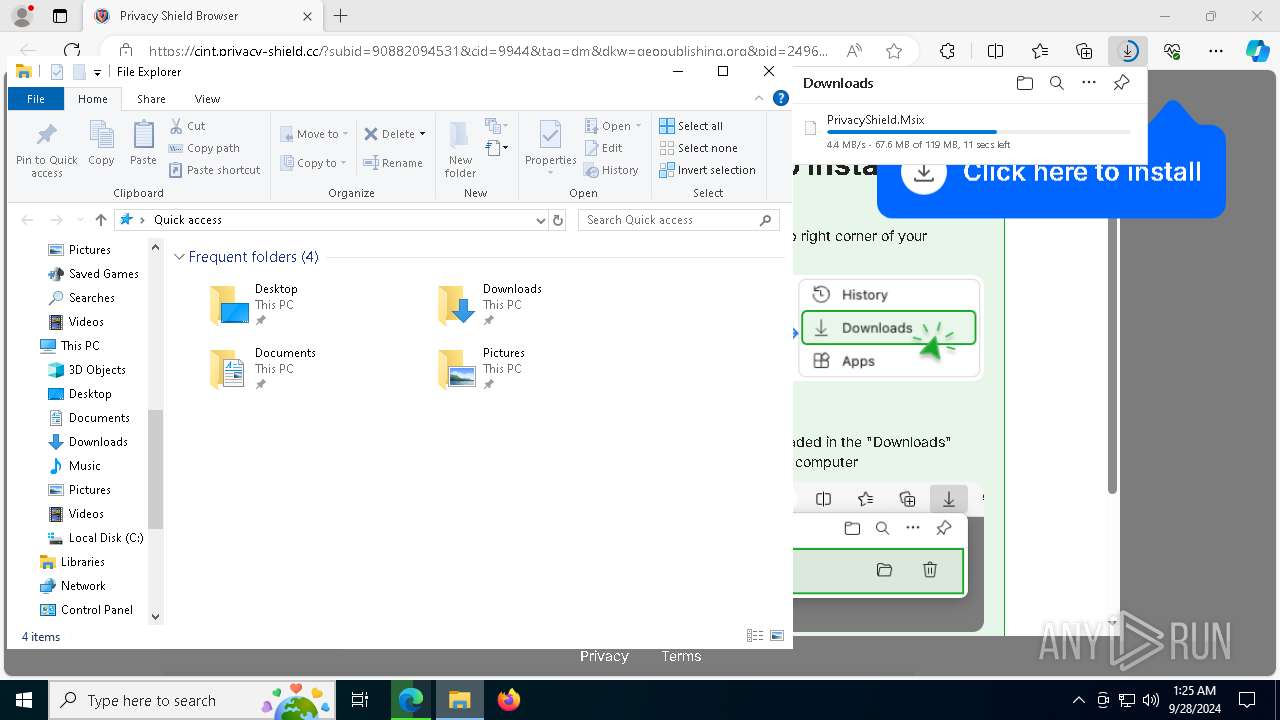The width and height of the screenshot is (1280, 720).
Task: Click Cut in the Clipboard group
Action: [x=187, y=126]
